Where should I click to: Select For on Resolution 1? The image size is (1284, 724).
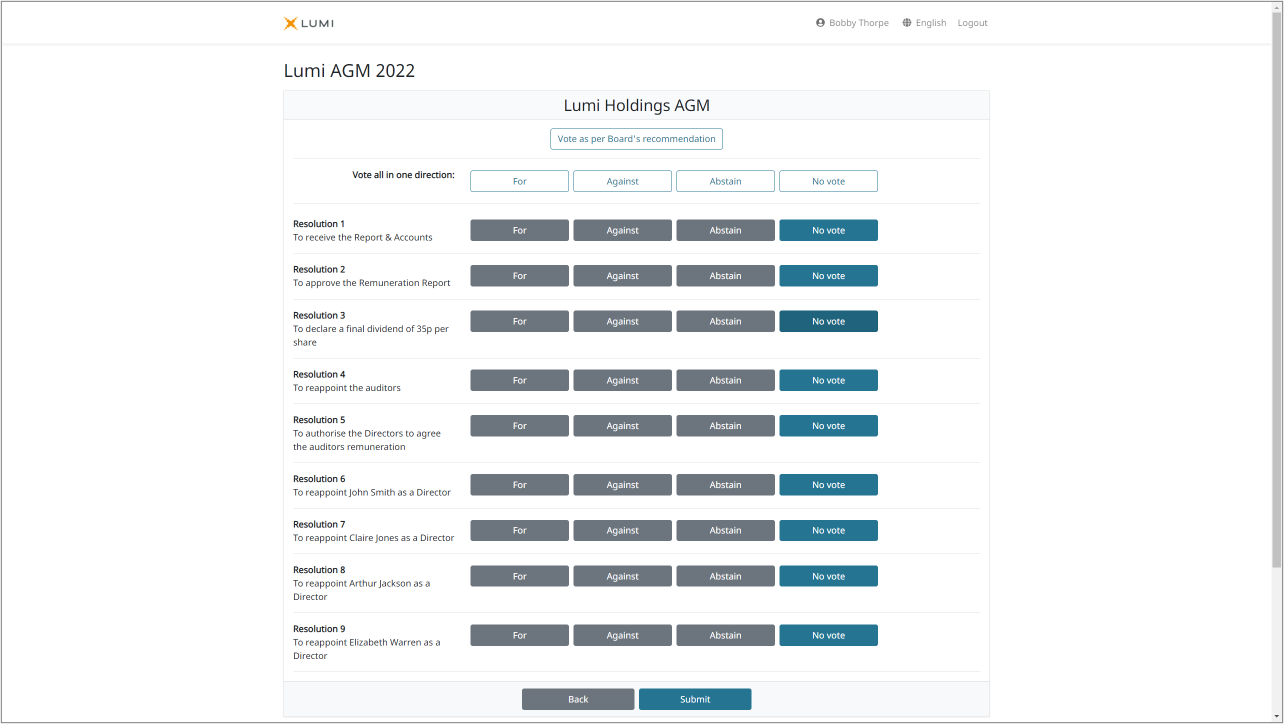point(519,230)
